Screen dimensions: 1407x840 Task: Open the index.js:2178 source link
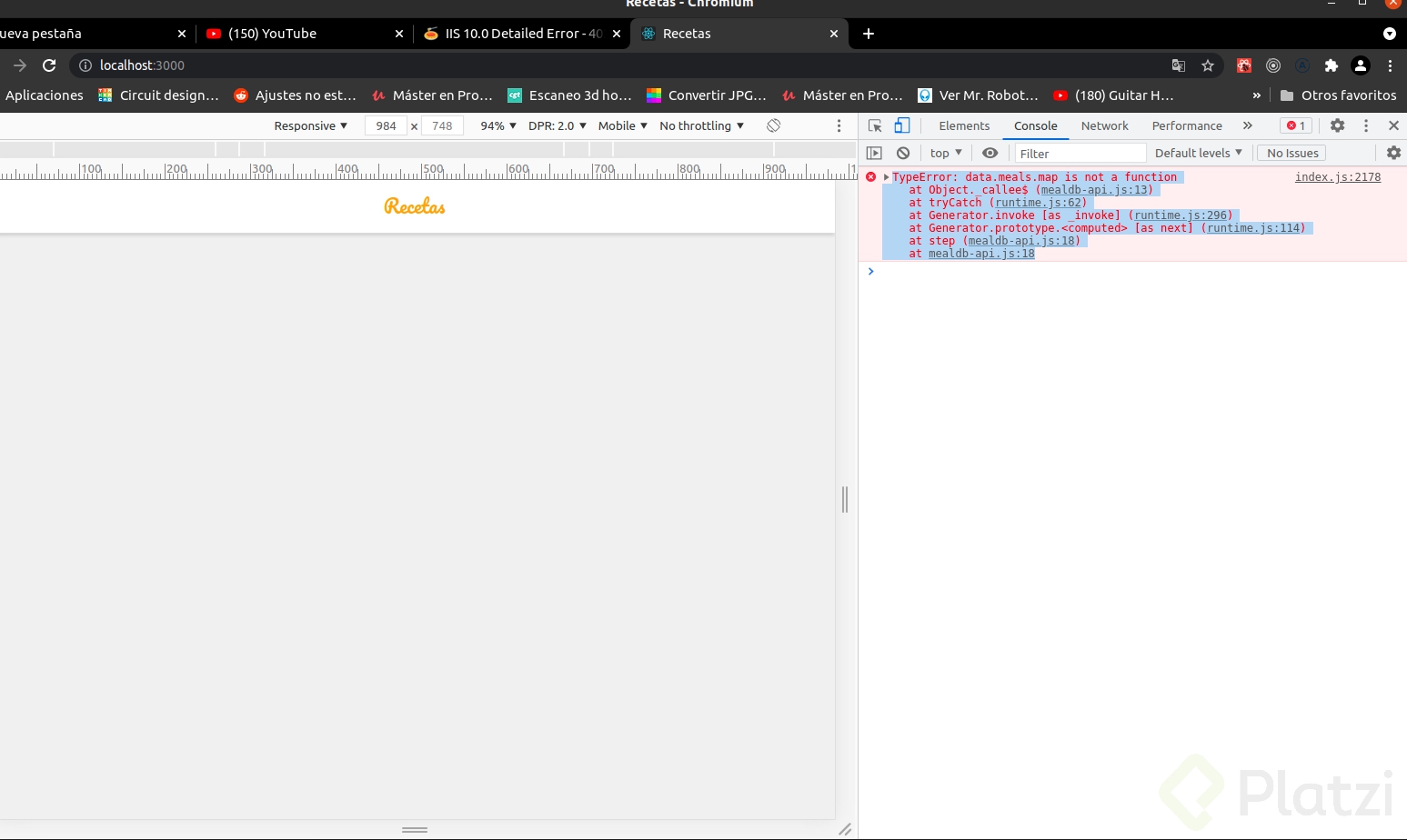pyautogui.click(x=1338, y=177)
